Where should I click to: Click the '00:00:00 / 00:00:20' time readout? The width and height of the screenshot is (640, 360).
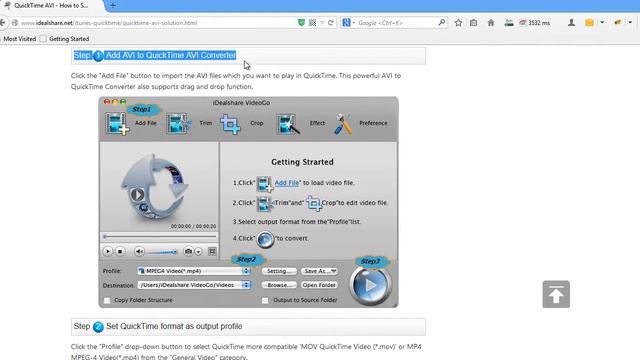193,226
